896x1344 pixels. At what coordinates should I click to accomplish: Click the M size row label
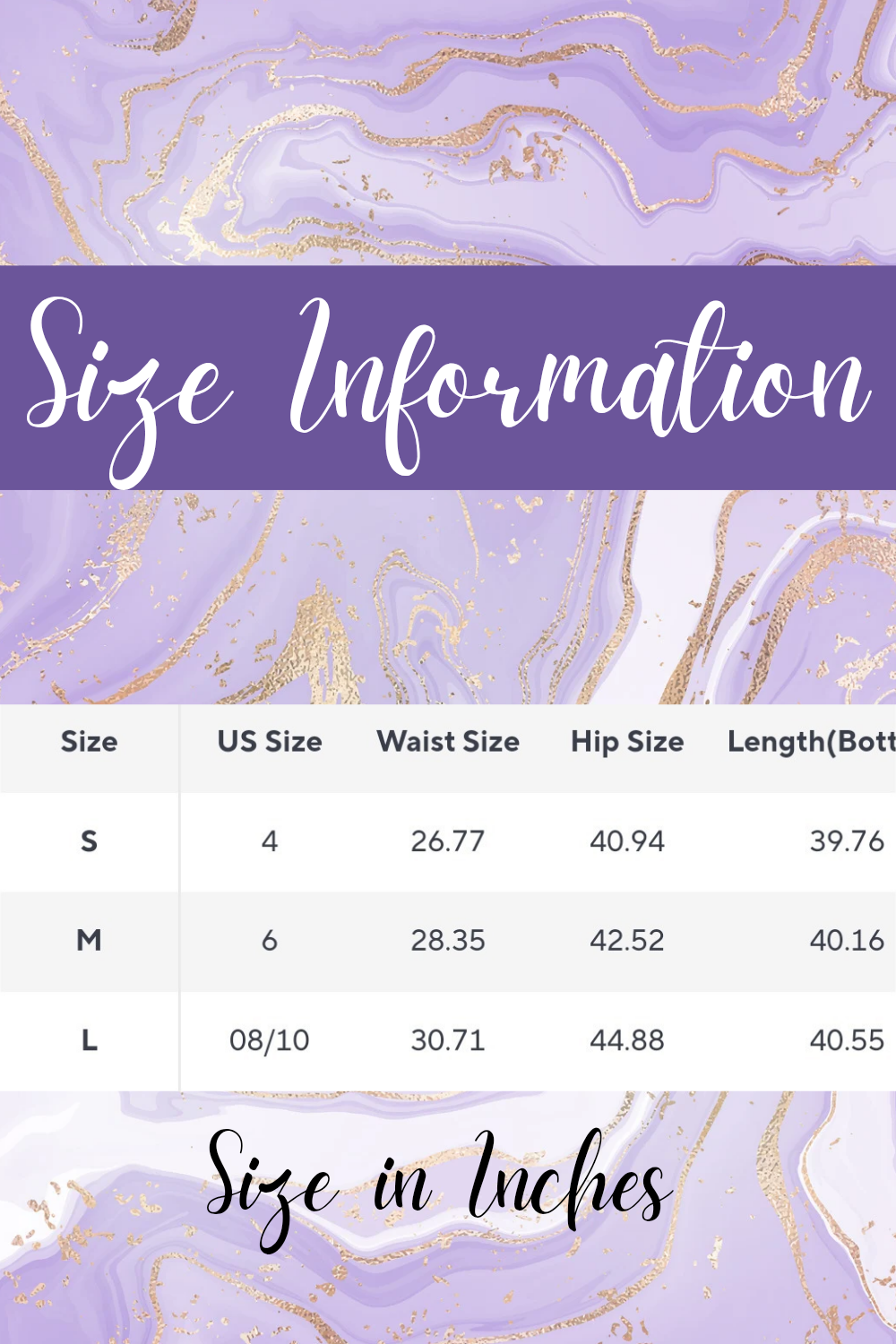point(89,941)
